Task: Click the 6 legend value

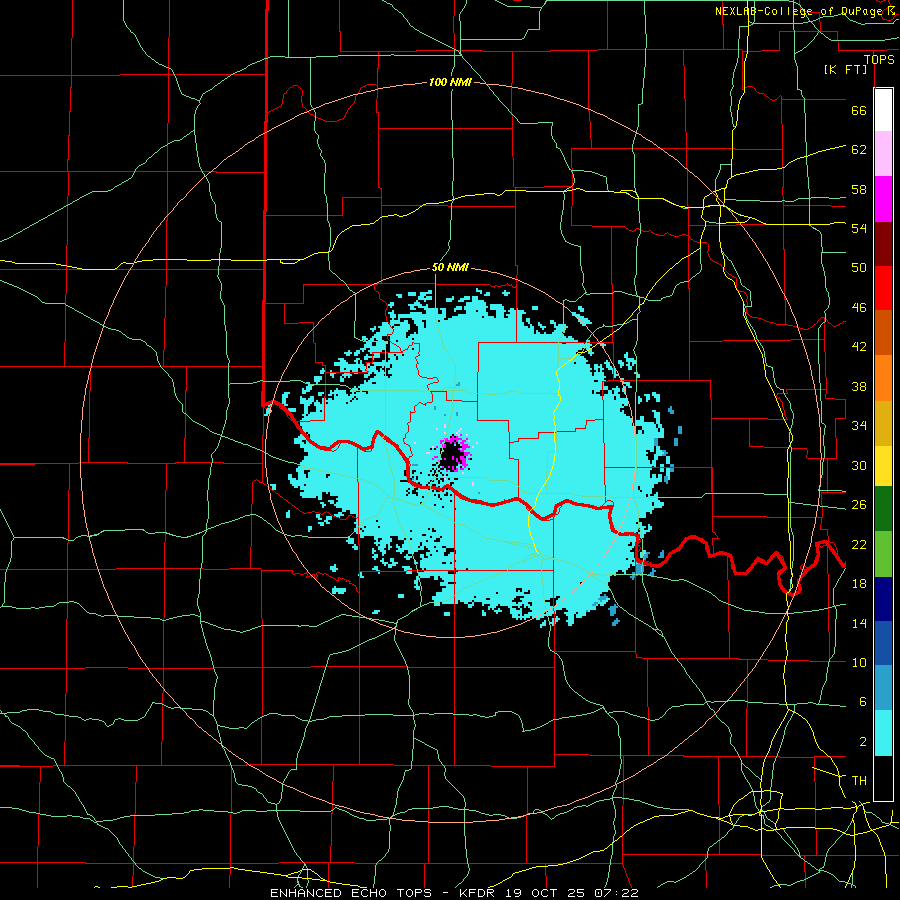Action: 863,702
